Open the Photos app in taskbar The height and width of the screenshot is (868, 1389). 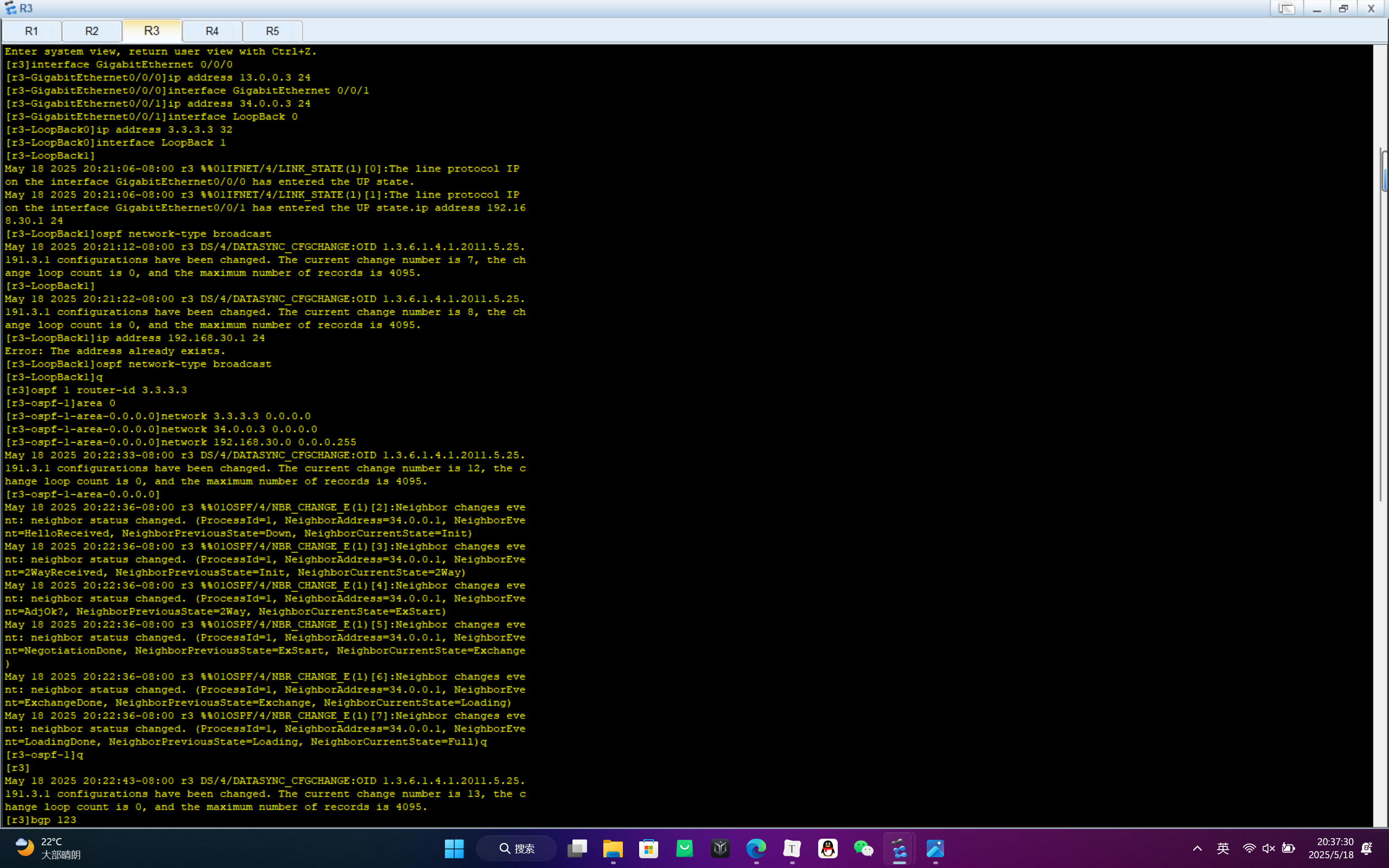[x=935, y=848]
